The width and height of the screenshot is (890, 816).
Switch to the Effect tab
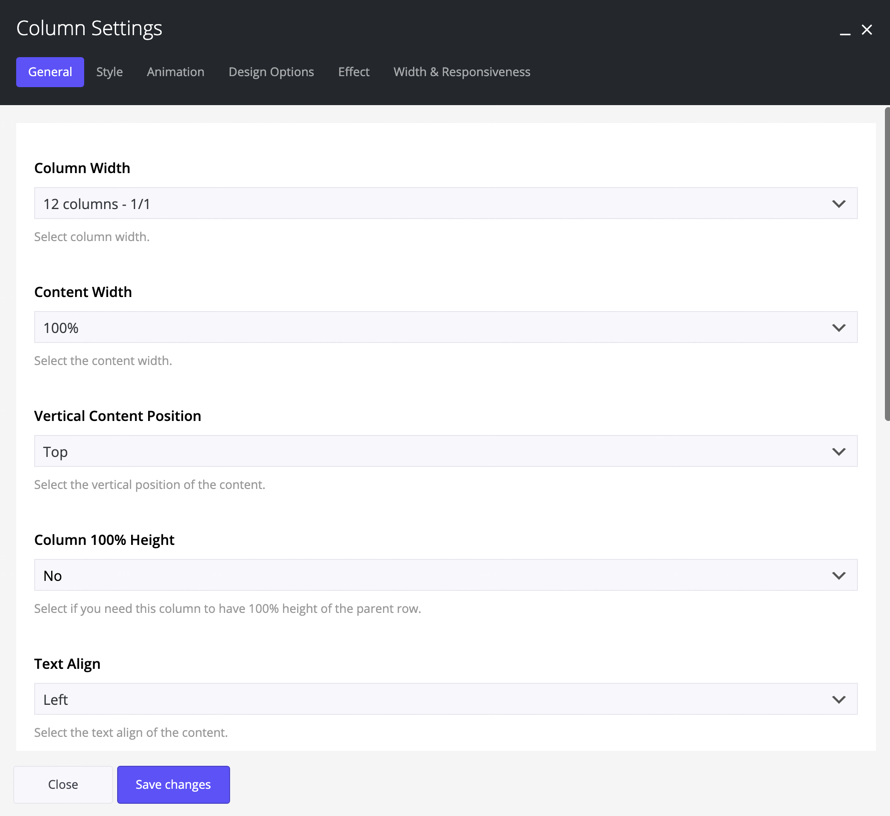(x=353, y=72)
